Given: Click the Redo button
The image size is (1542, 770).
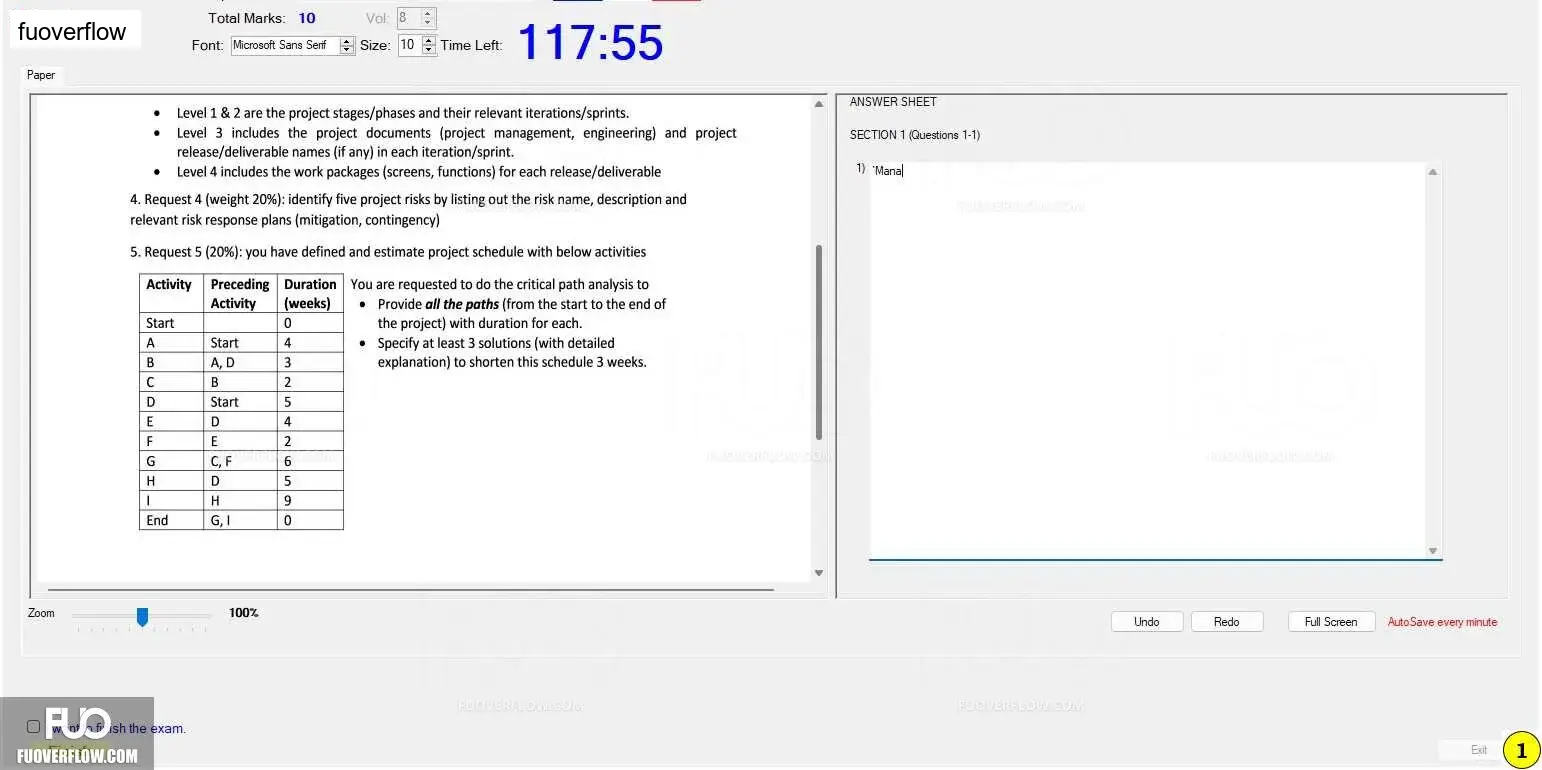Looking at the screenshot, I should (1227, 622).
